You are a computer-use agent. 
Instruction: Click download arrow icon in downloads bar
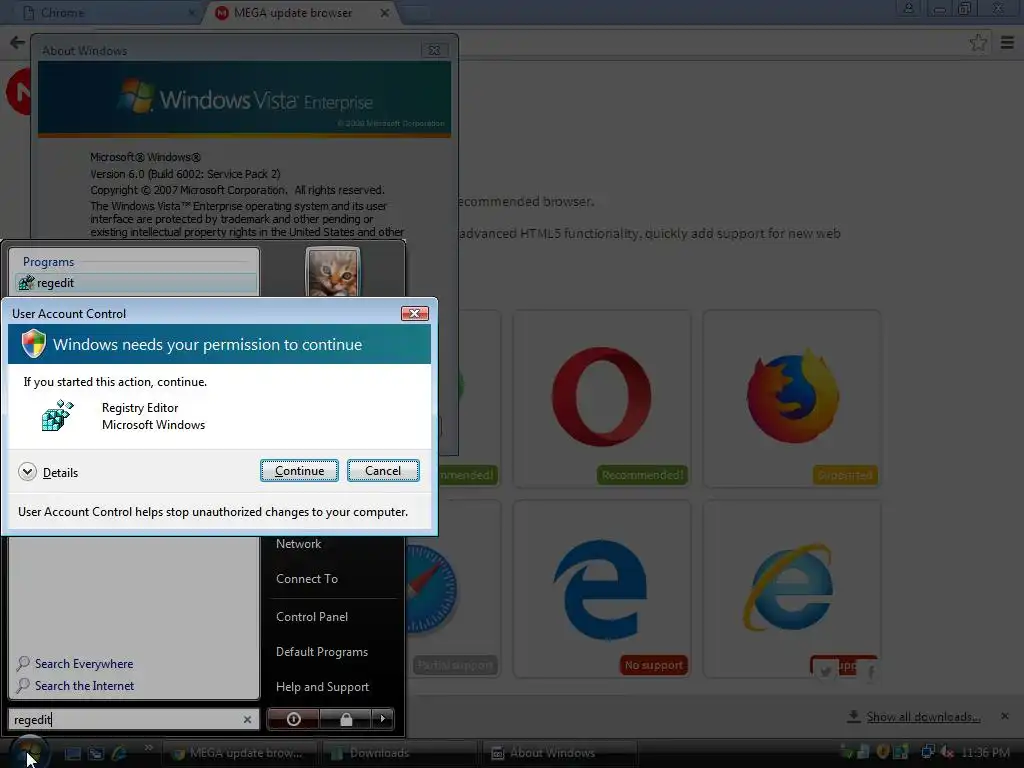(x=853, y=716)
